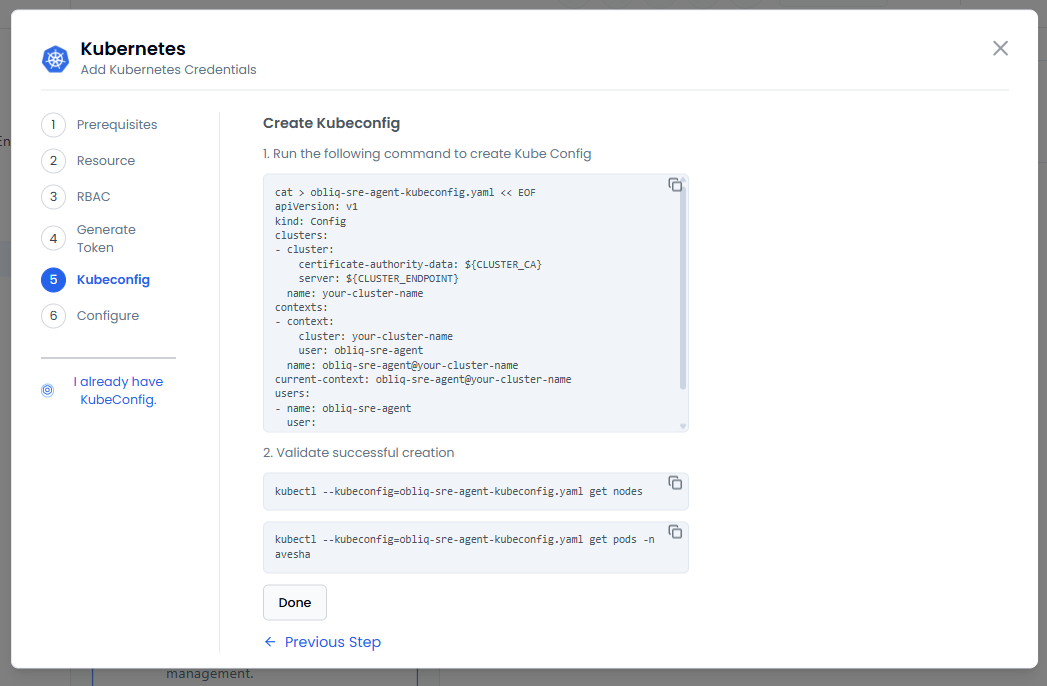Viewport: 1047px width, 686px height.
Task: Select the active Kubeconfig step
Action: (113, 280)
